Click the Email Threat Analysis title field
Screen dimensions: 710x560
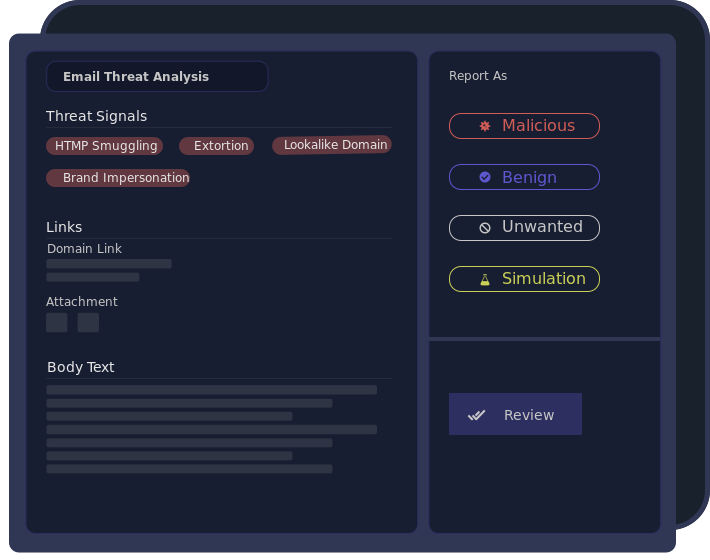coord(157,77)
